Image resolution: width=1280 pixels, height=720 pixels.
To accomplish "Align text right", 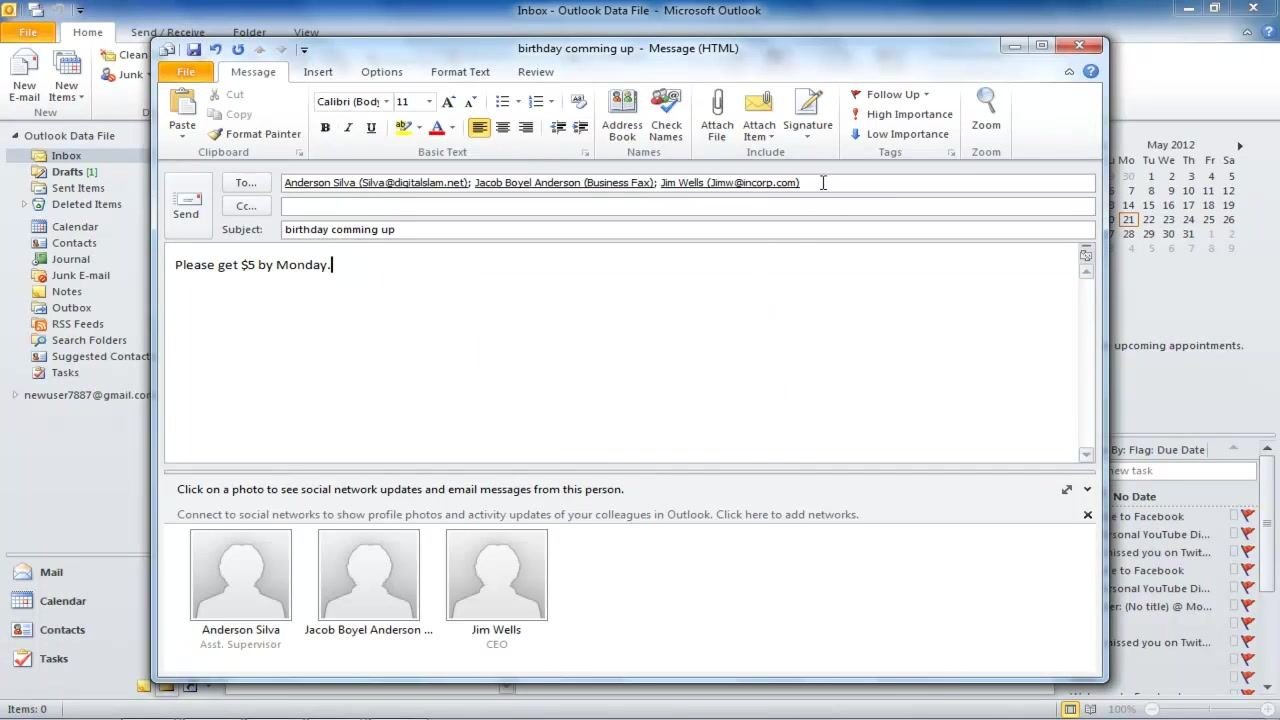I will [x=526, y=128].
